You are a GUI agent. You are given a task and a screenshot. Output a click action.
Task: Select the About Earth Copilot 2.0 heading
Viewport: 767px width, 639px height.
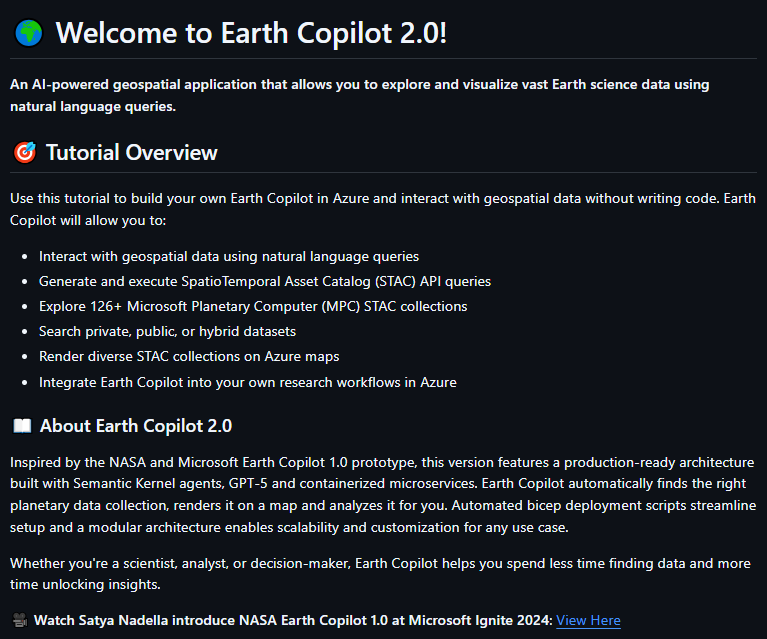[x=136, y=426]
